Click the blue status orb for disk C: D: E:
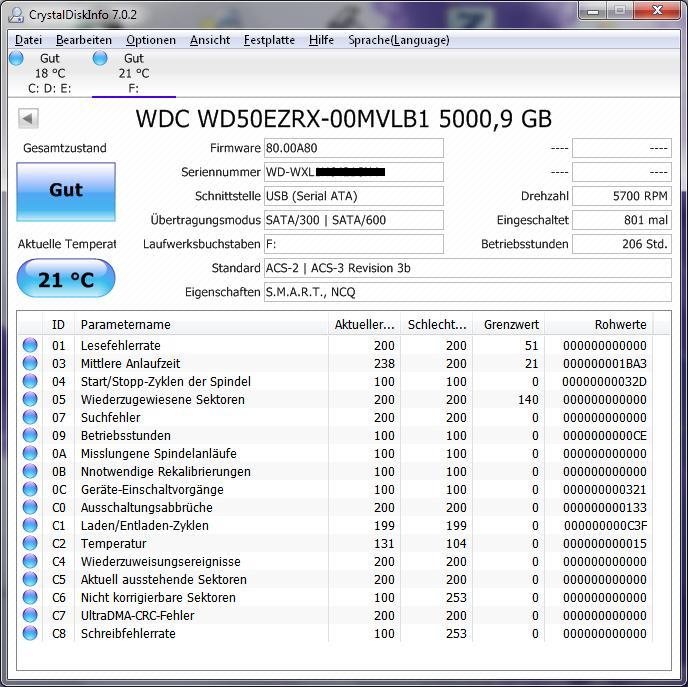Viewport: 688px width, 687px height. [16, 58]
